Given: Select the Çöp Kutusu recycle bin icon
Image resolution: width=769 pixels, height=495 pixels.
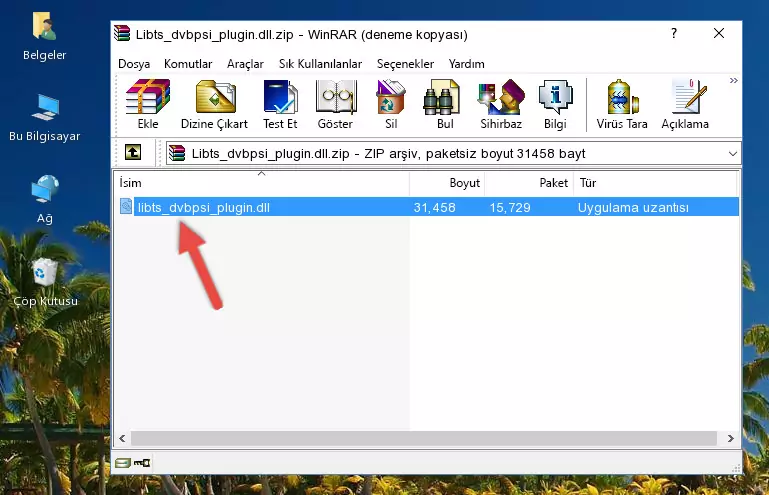Looking at the screenshot, I should pyautogui.click(x=45, y=282).
